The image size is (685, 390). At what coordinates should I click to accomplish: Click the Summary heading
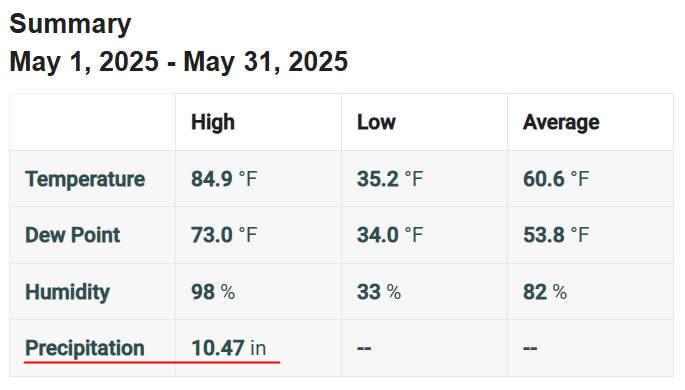(70, 24)
